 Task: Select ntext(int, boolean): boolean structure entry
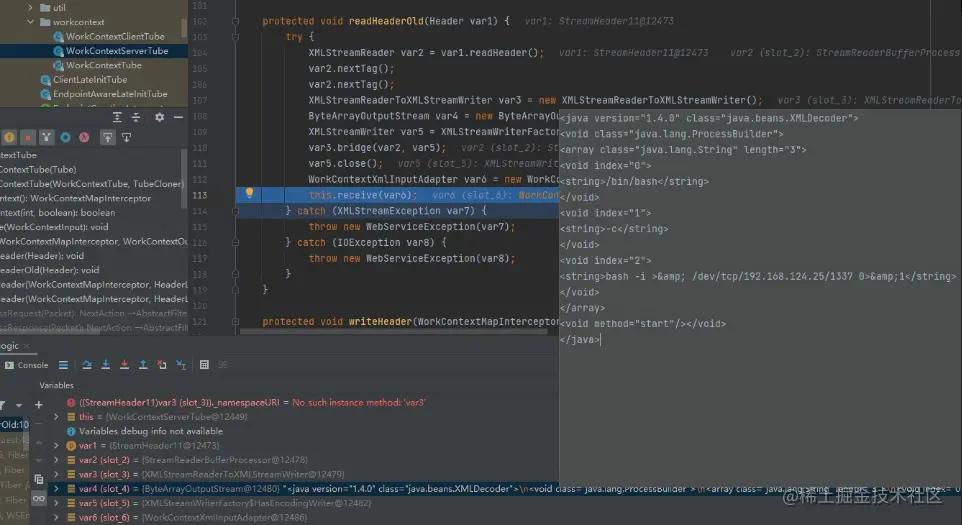point(58,212)
